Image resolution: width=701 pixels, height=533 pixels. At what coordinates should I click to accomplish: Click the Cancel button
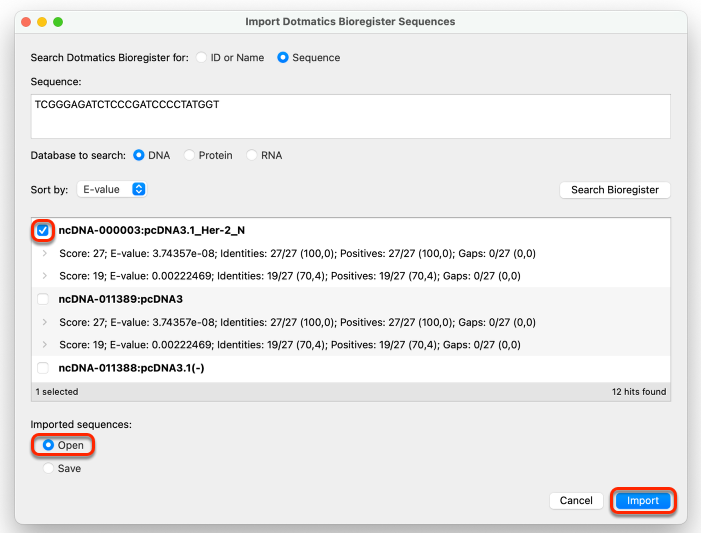point(576,501)
